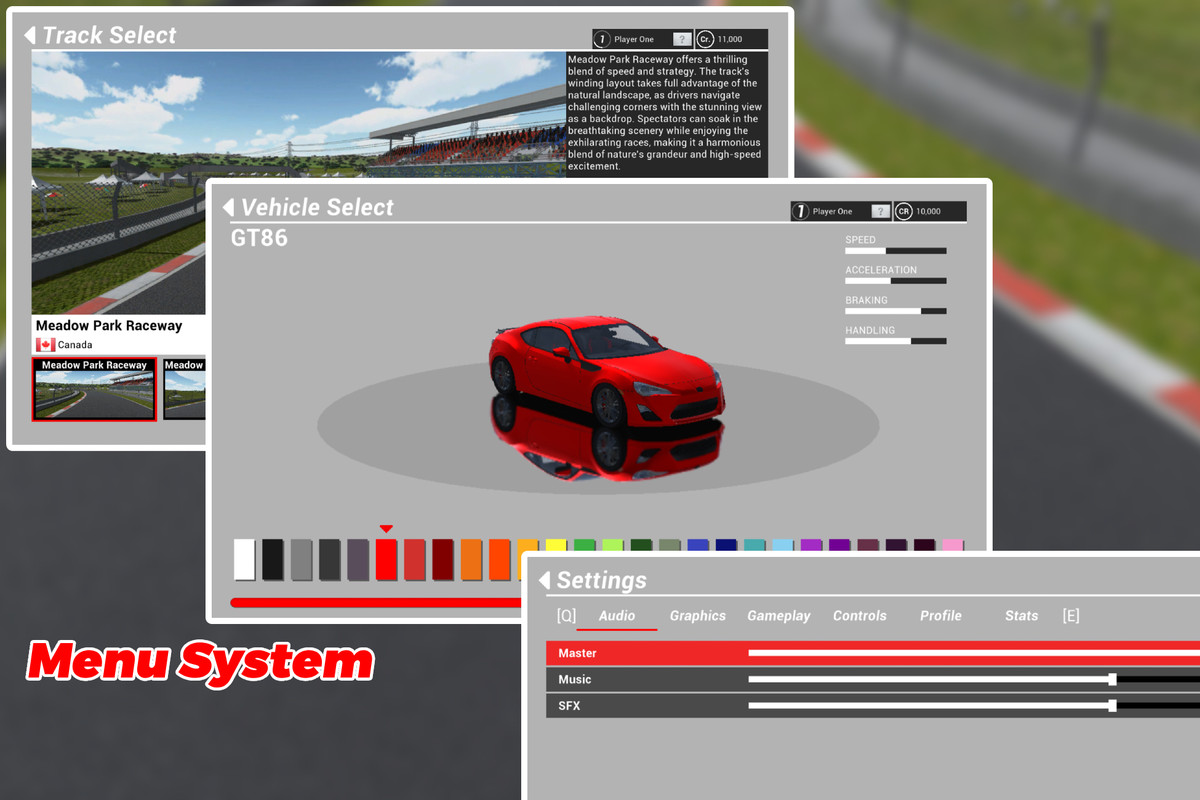Click the back arrow beside Settings

point(545,580)
